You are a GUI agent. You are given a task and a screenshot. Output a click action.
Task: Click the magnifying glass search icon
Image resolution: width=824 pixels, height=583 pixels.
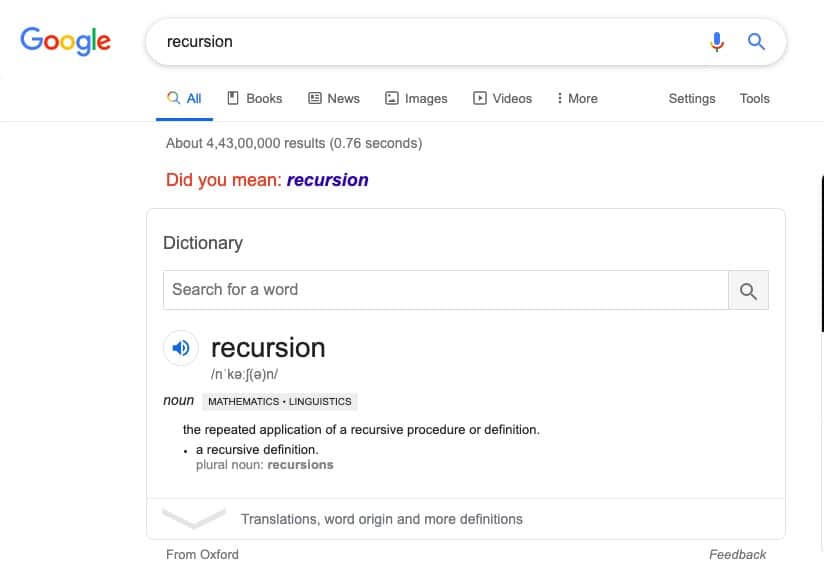tap(756, 41)
